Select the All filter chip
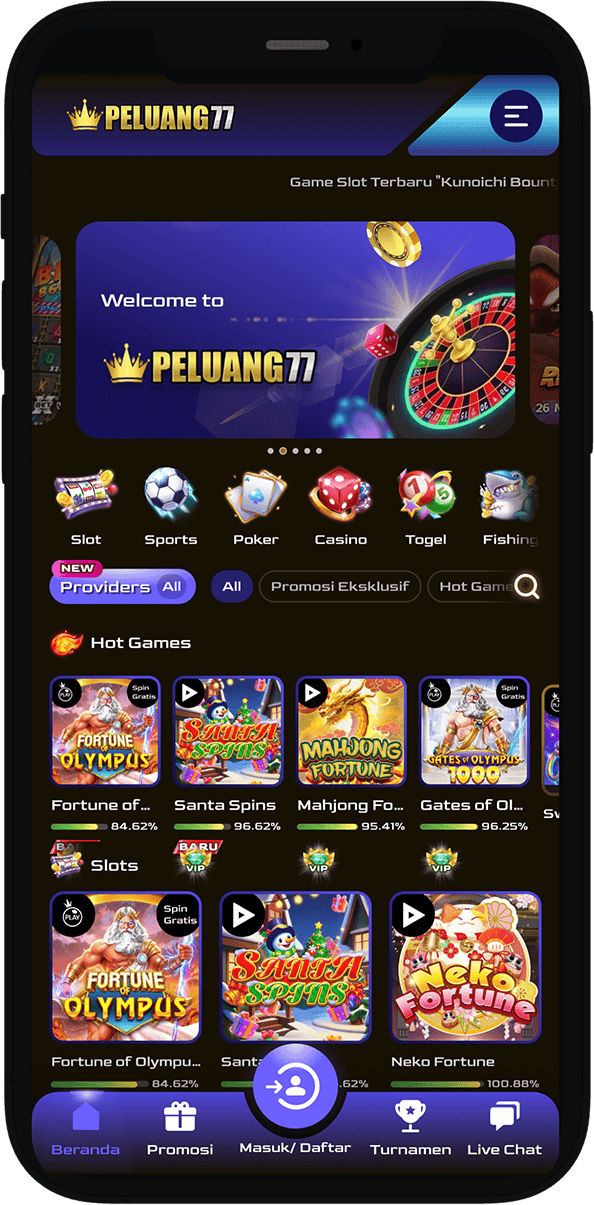The height and width of the screenshot is (1205, 594). 232,587
